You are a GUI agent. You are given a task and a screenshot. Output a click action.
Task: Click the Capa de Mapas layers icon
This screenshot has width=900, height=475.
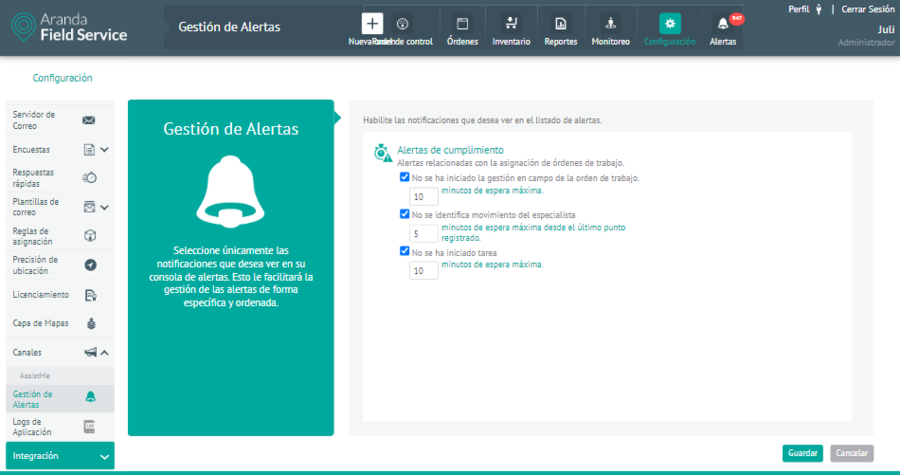point(91,324)
